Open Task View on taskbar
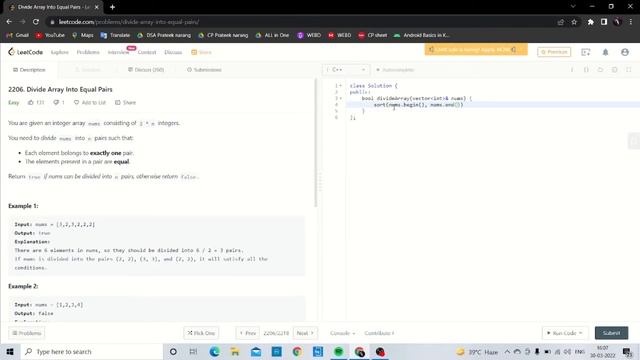 (193, 351)
